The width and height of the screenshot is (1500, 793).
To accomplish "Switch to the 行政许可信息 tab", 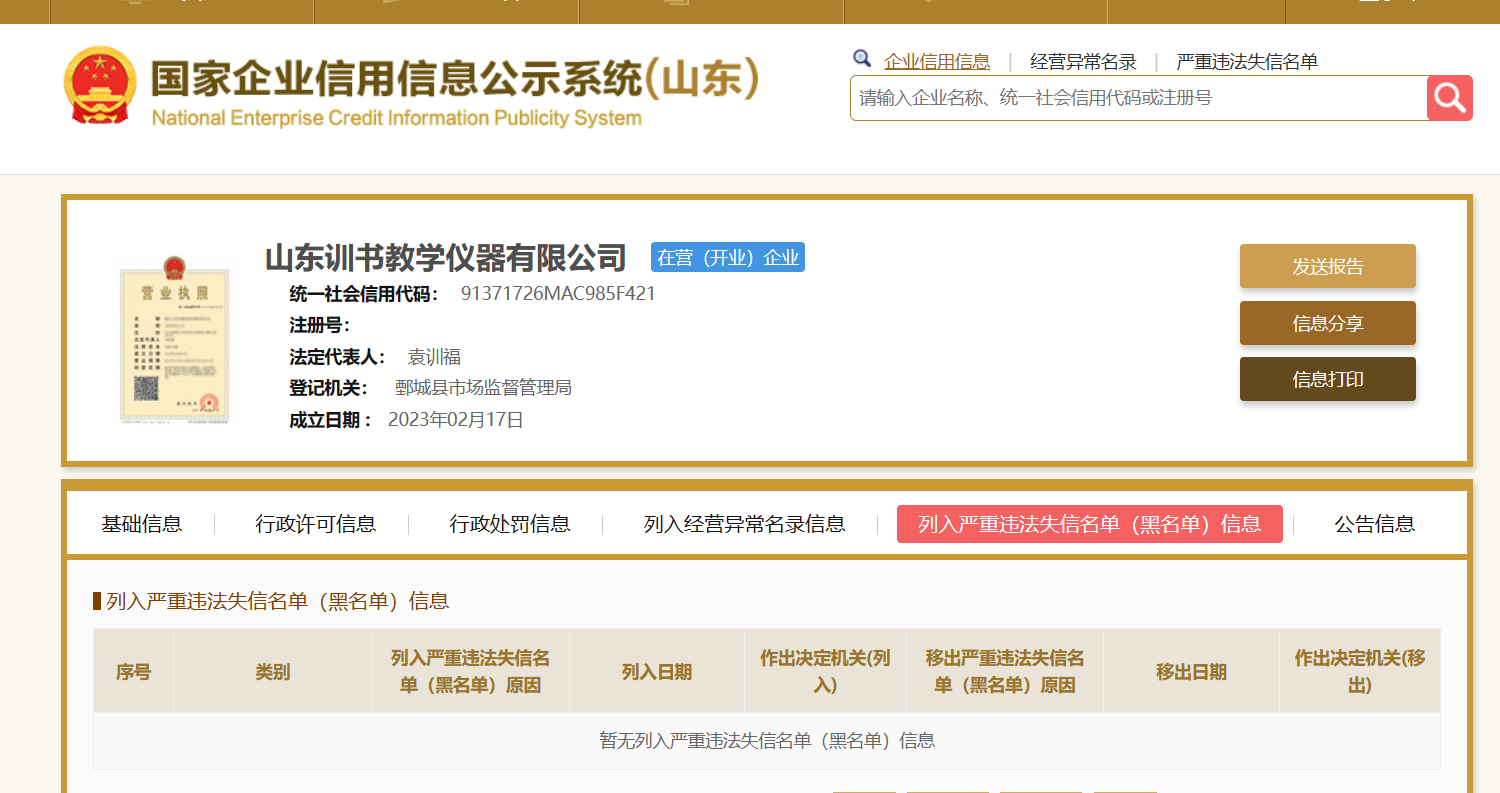I will (315, 524).
